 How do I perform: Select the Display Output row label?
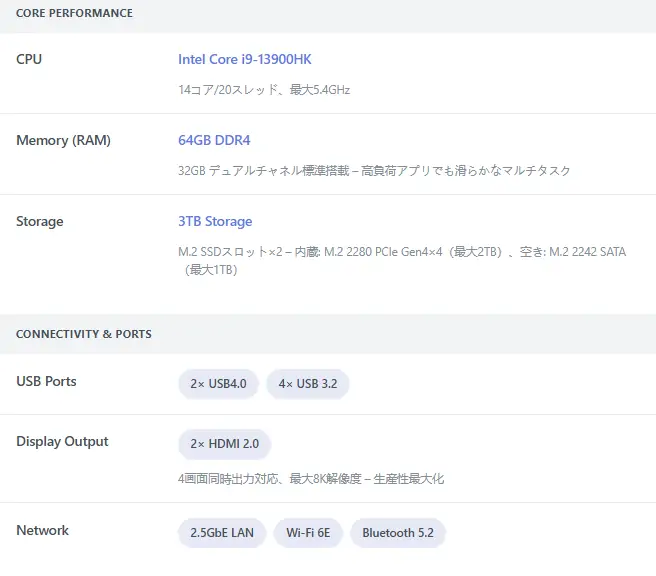pyautogui.click(x=62, y=441)
